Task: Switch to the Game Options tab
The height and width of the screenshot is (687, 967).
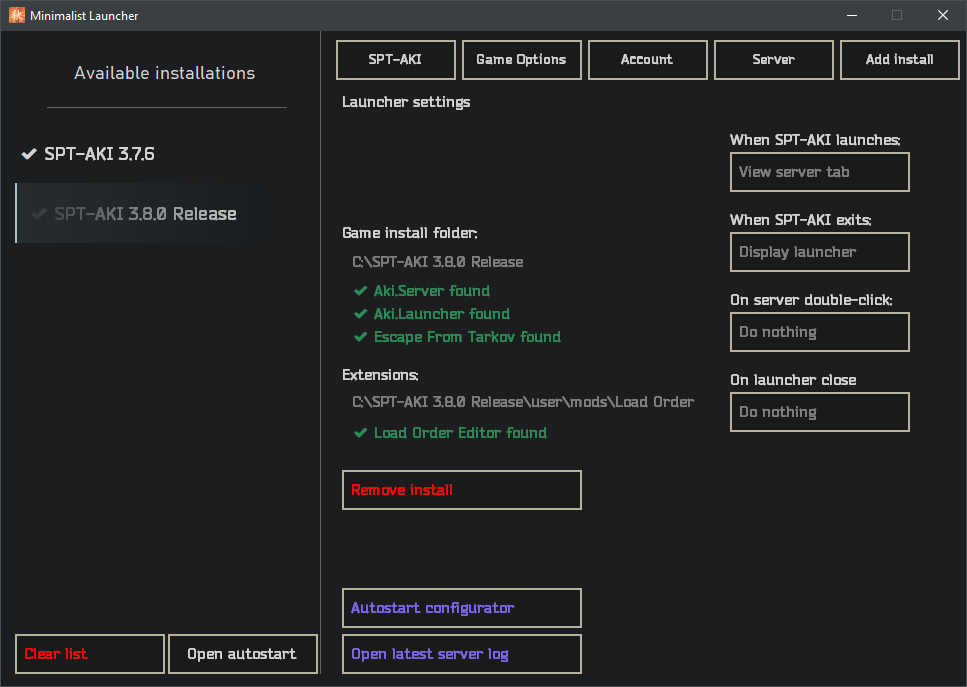Action: (x=521, y=60)
